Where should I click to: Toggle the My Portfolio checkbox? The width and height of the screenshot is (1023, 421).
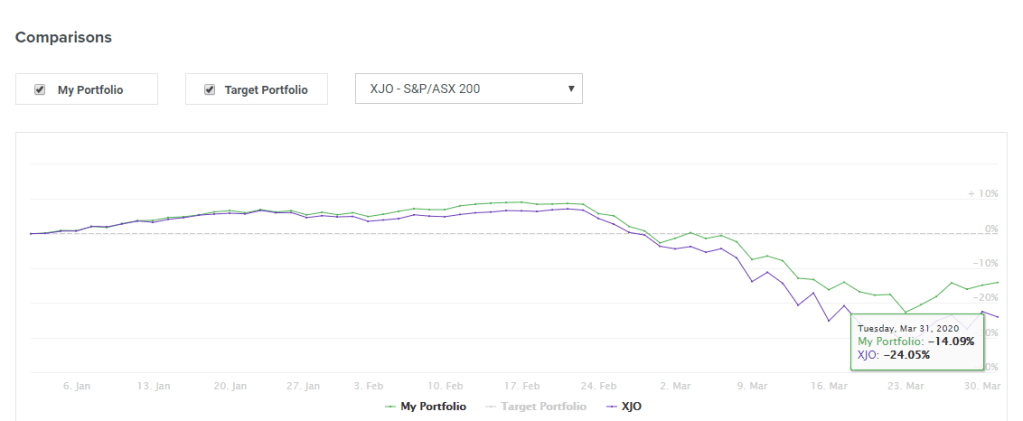40,89
